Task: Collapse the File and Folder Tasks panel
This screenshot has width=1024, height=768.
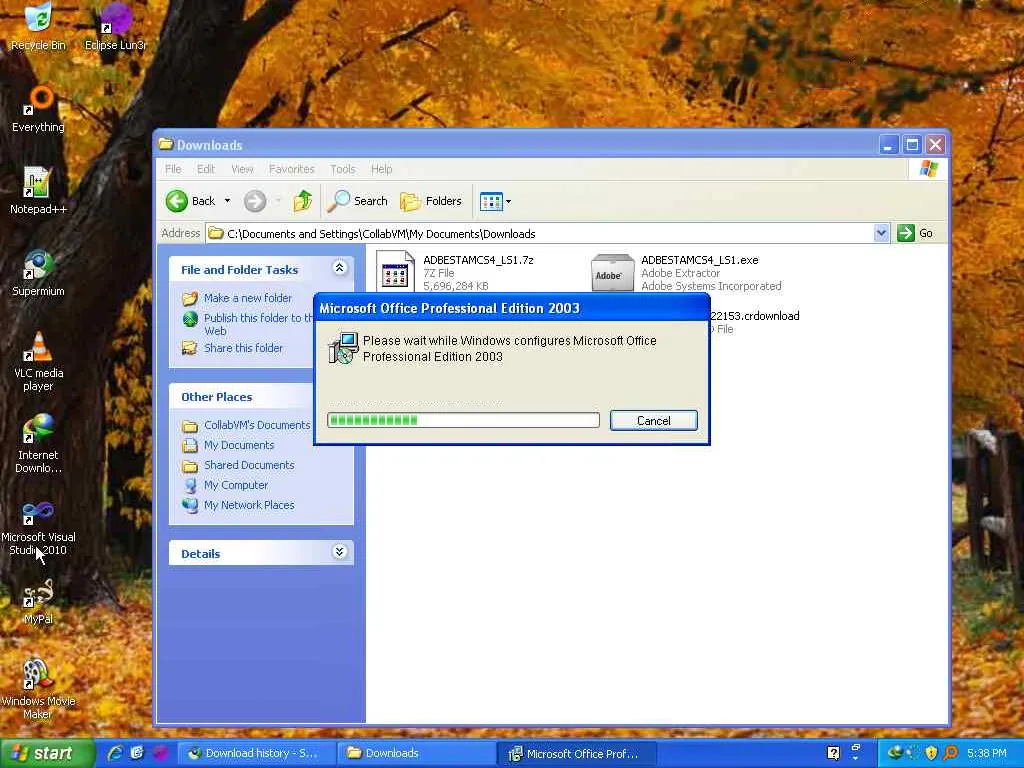Action: click(x=339, y=268)
